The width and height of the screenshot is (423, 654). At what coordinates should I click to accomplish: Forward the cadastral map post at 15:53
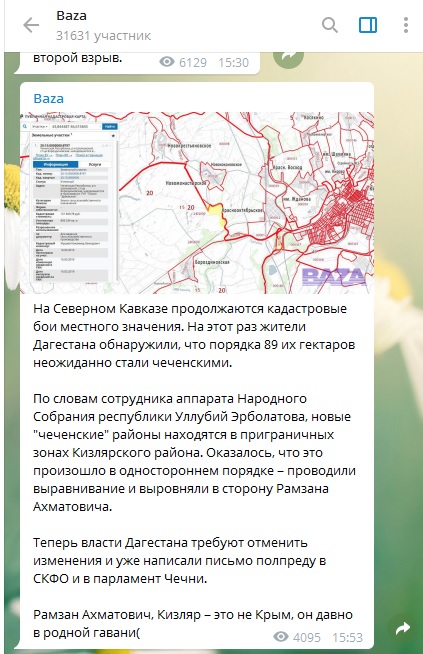tap(403, 628)
